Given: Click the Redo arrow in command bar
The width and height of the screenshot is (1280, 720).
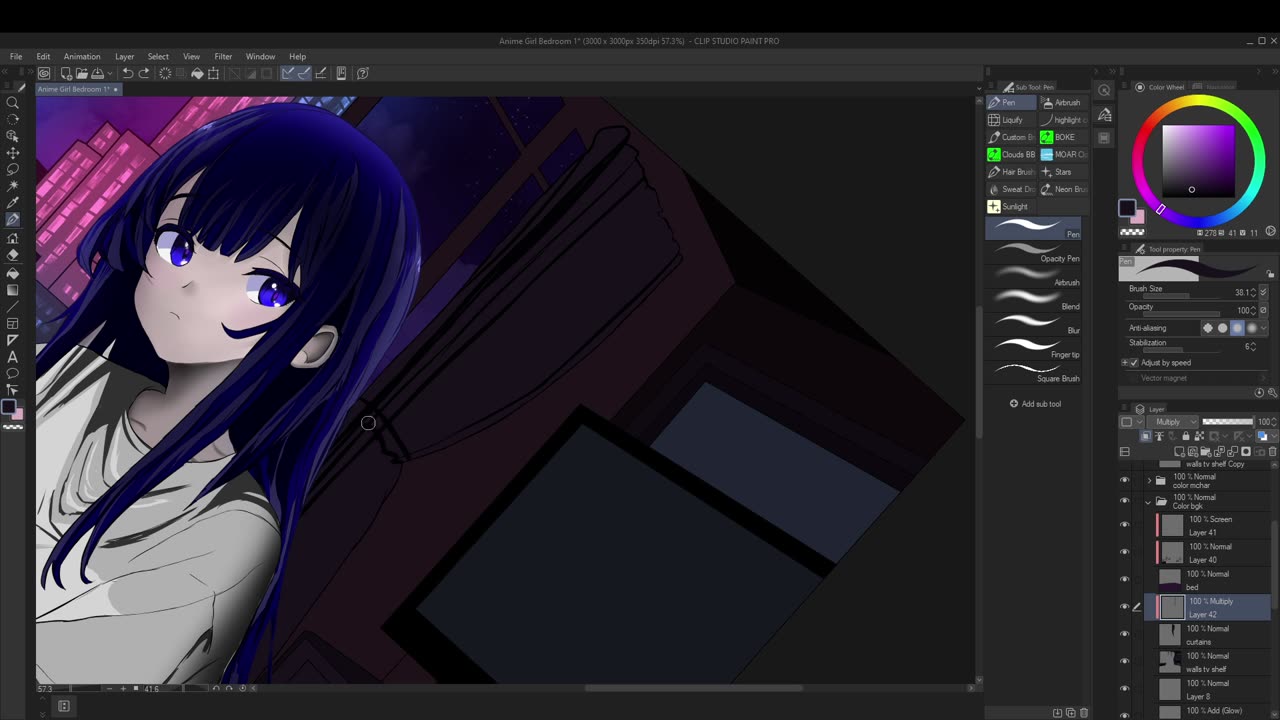Looking at the screenshot, I should 143,73.
